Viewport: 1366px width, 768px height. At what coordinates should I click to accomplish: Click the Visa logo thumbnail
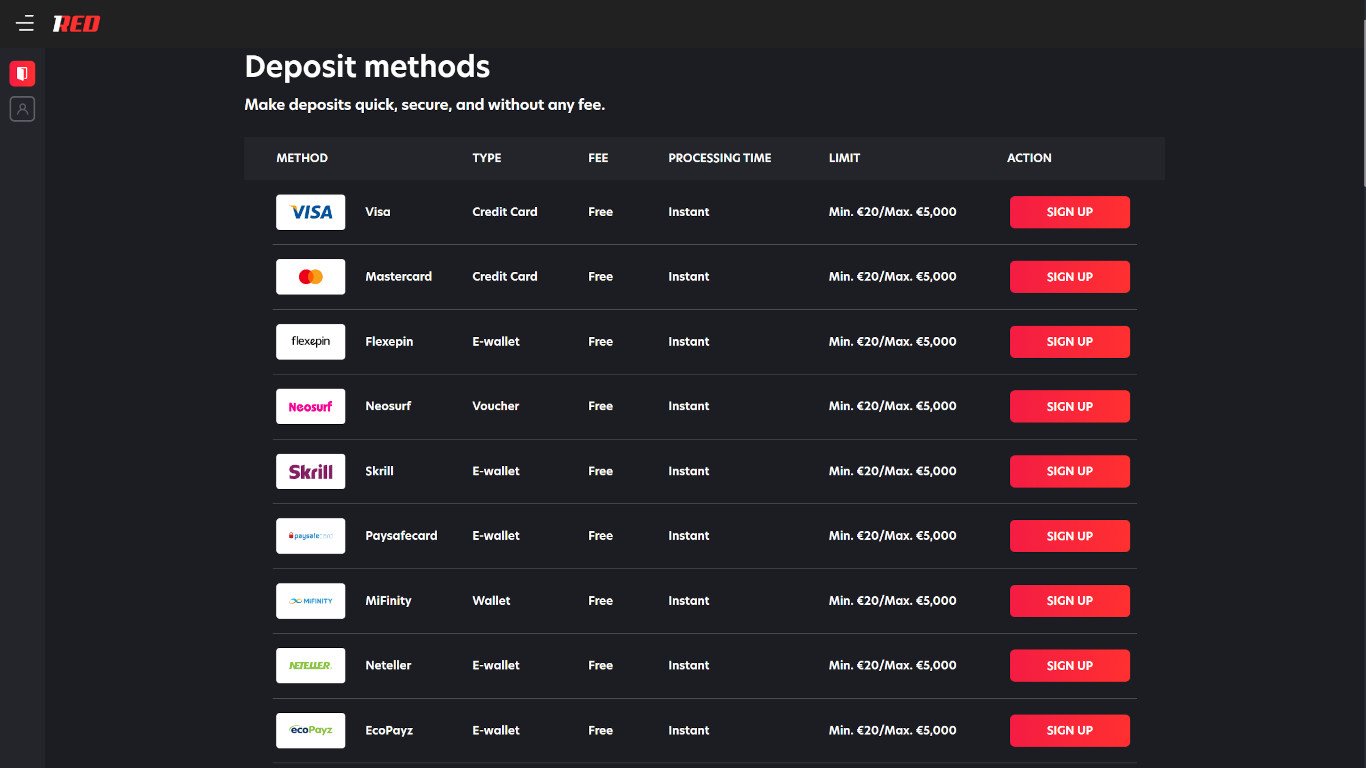coord(311,212)
